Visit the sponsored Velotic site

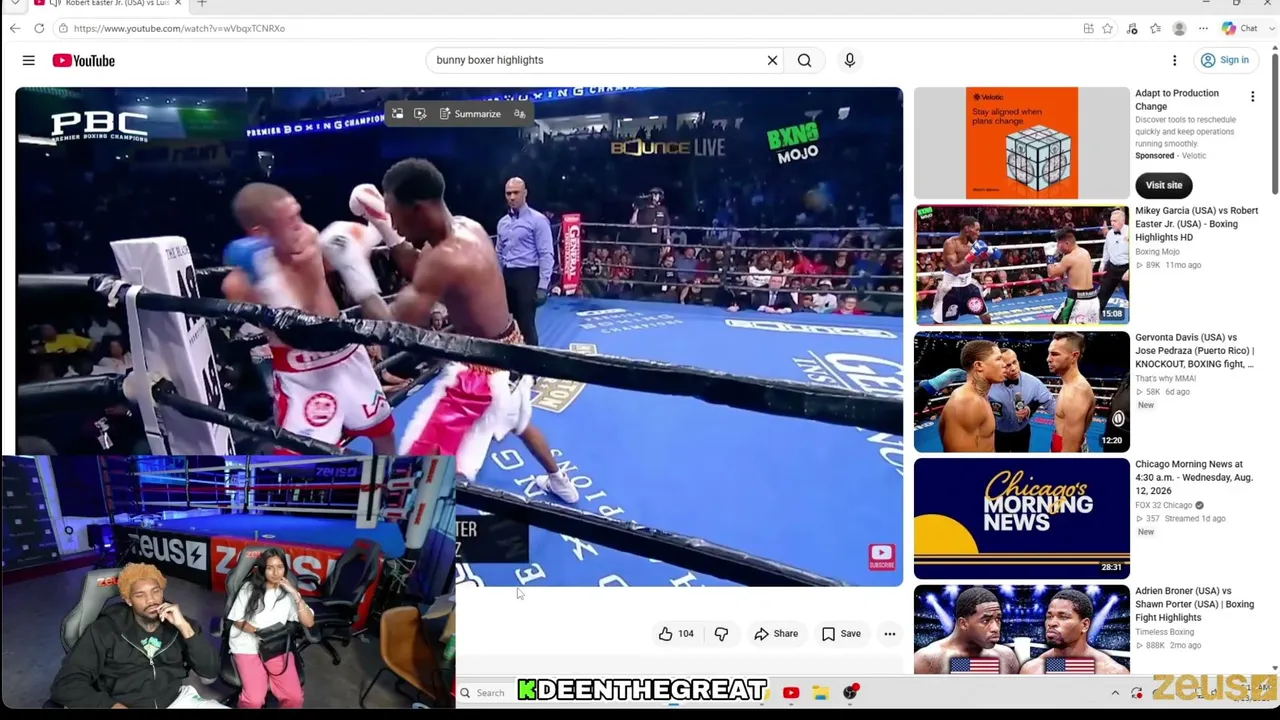click(x=1164, y=185)
